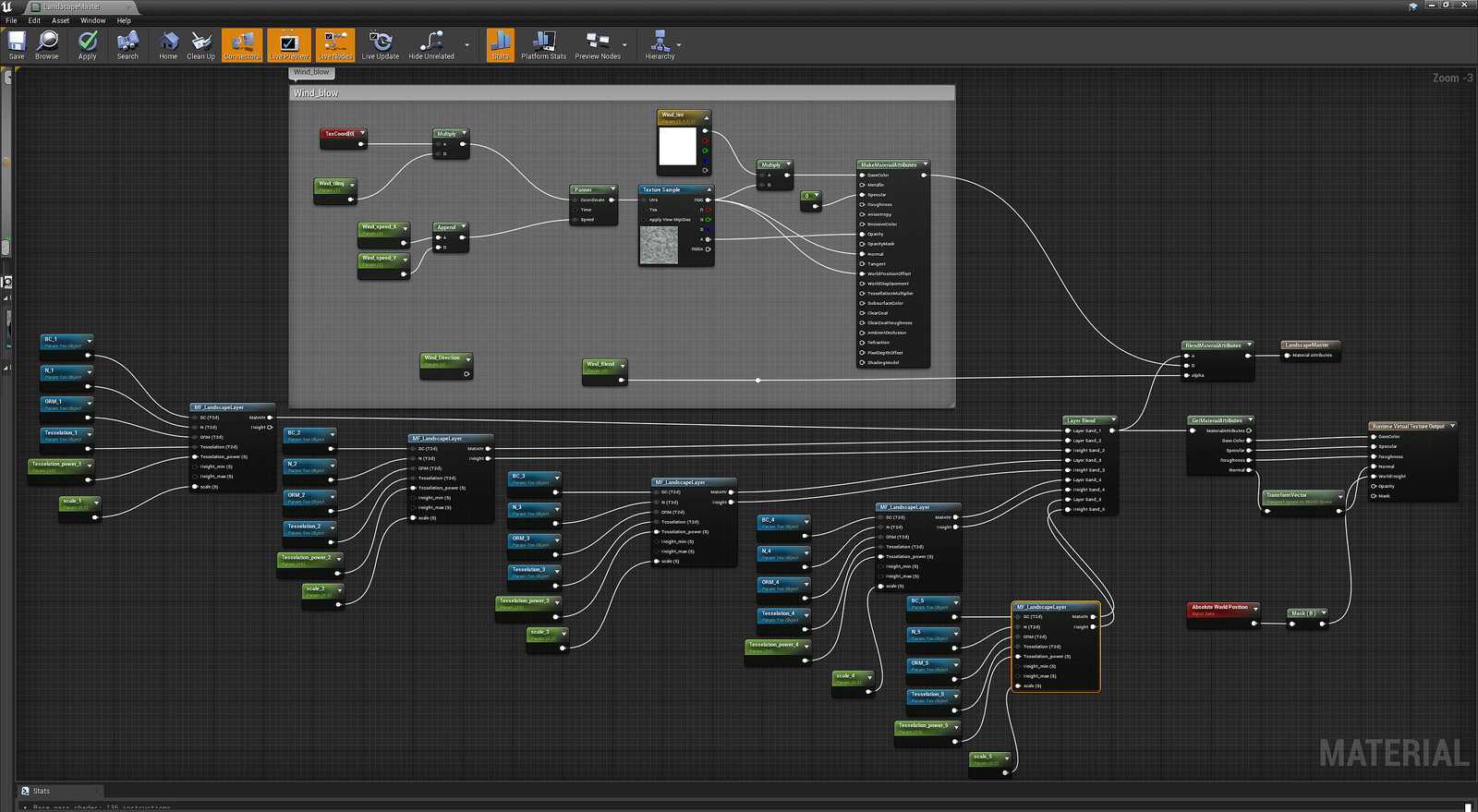Open the Hierarchy toolbar icon
The width and height of the screenshot is (1478, 812).
tap(660, 44)
